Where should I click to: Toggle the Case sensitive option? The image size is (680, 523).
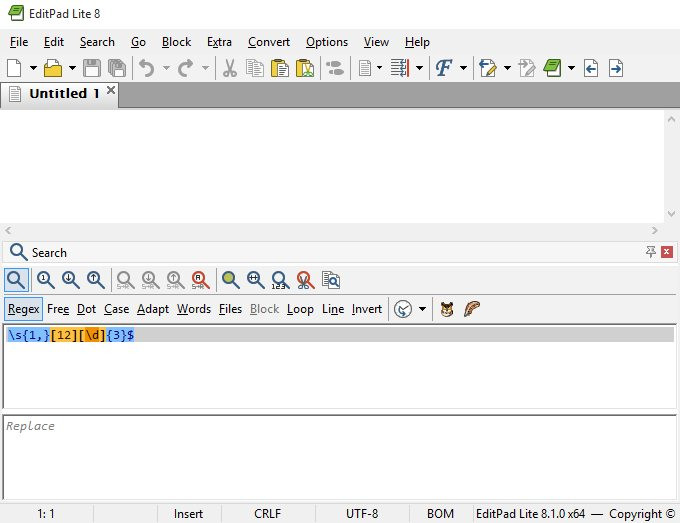tap(117, 309)
